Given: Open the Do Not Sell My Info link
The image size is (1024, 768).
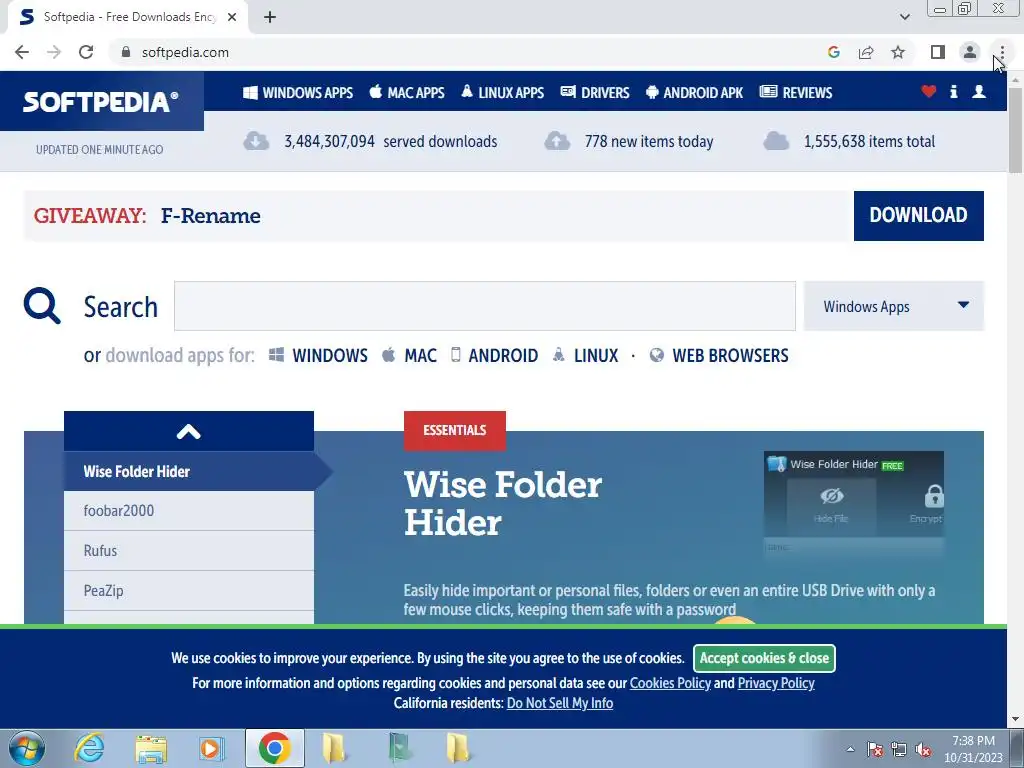Looking at the screenshot, I should coord(560,703).
